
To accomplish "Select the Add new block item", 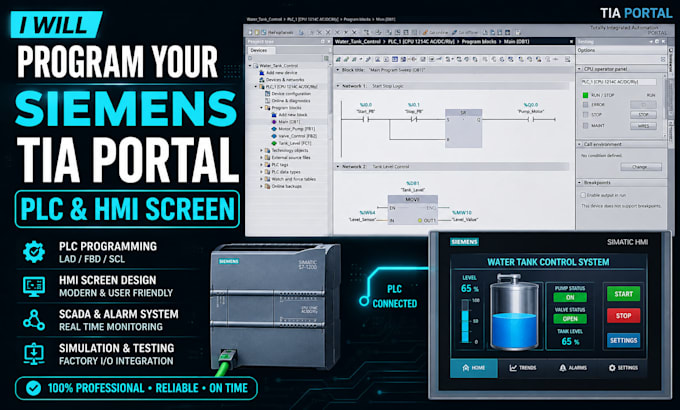I will pyautogui.click(x=289, y=115).
